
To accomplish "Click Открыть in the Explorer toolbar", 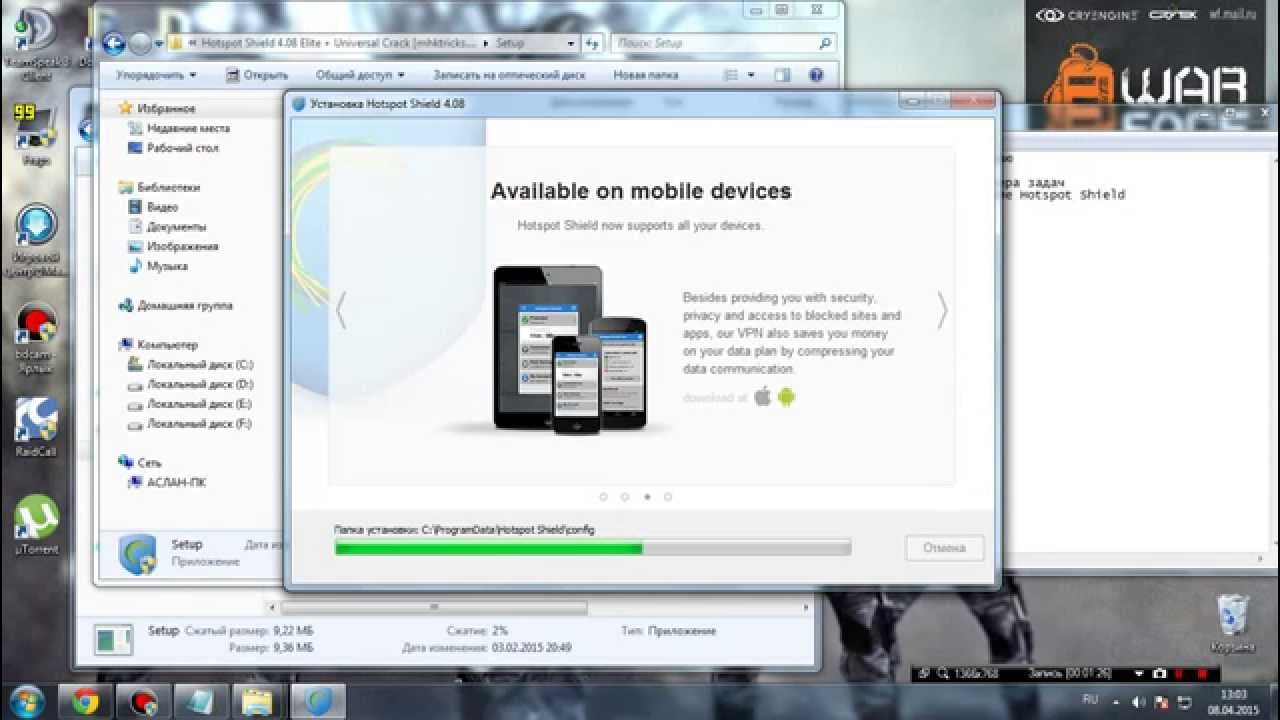I will pos(257,75).
